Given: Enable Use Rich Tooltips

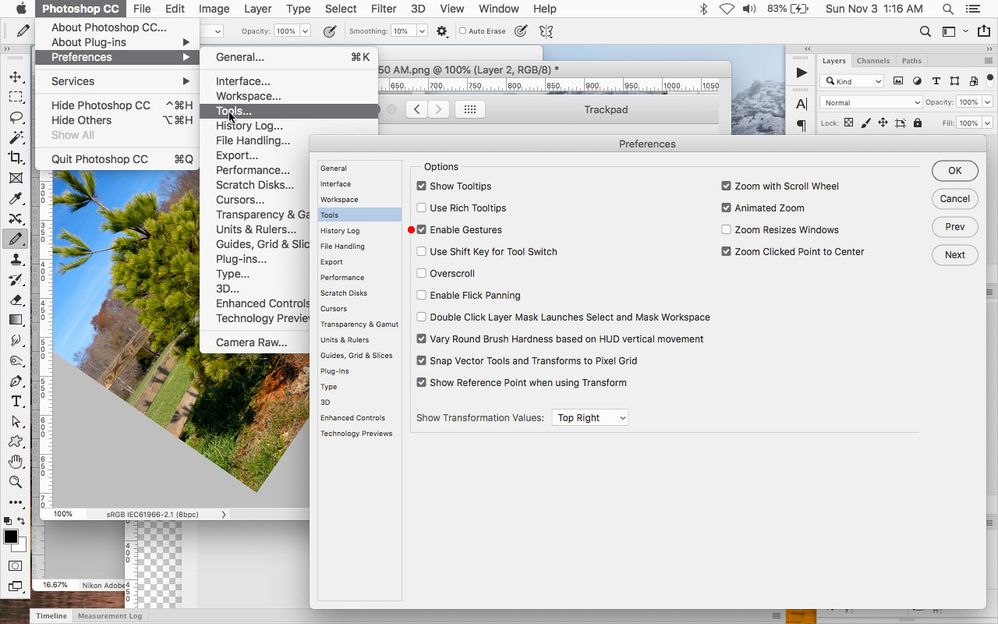Looking at the screenshot, I should (x=421, y=208).
